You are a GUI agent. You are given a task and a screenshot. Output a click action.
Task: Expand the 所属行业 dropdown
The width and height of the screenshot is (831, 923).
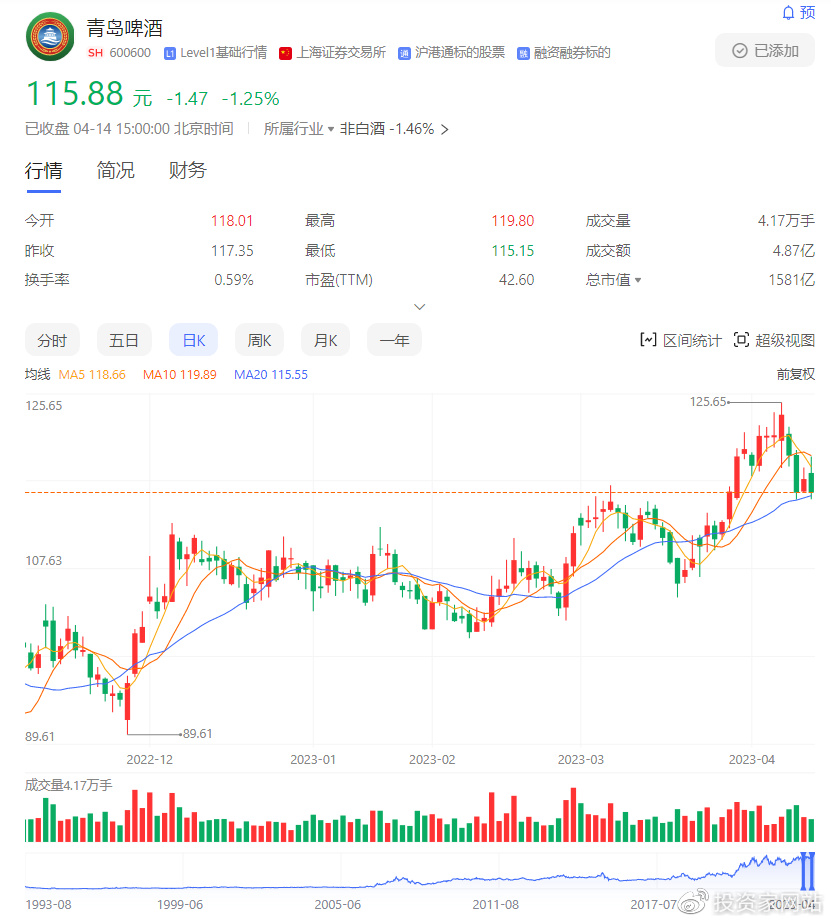(299, 129)
